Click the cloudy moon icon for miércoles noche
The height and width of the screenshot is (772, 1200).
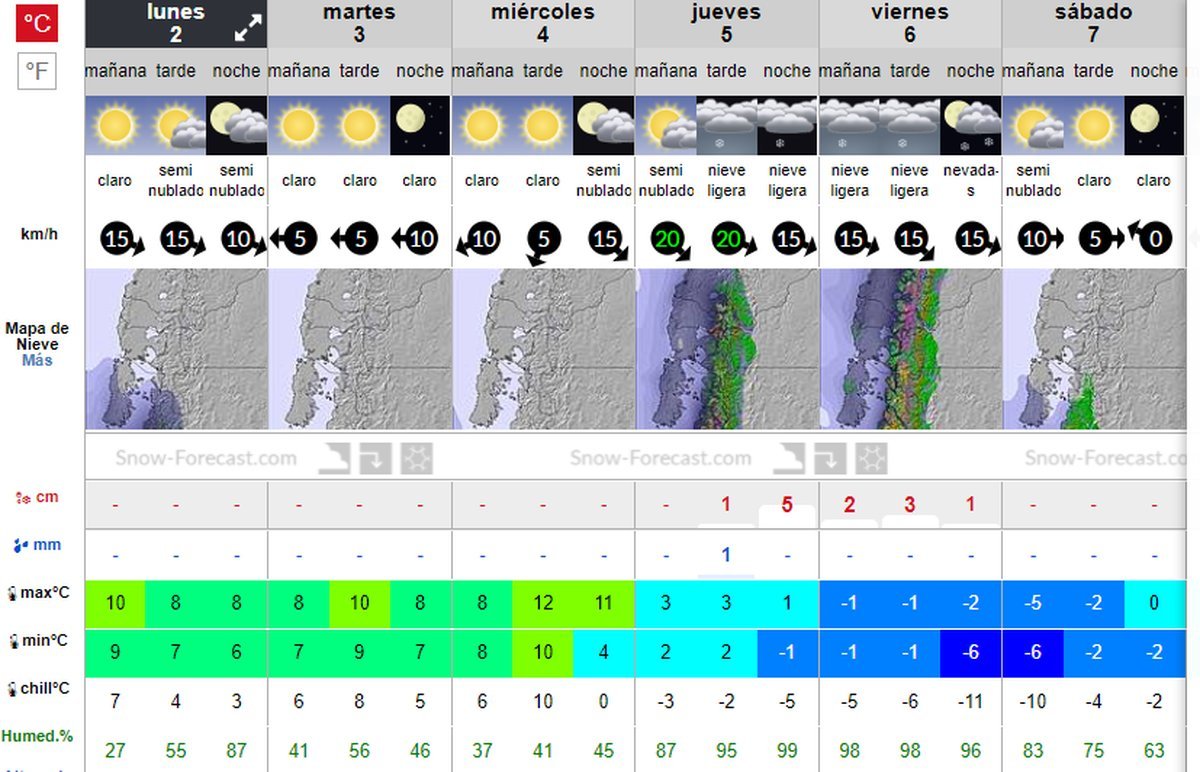[604, 126]
